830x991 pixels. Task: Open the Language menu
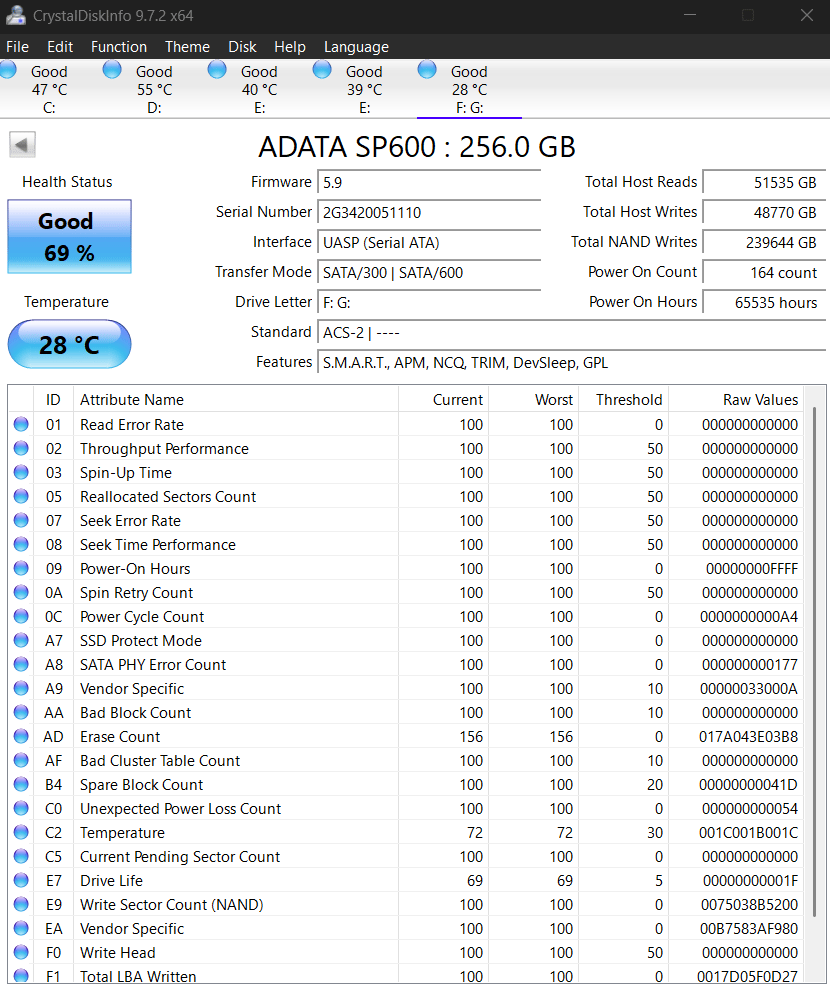(356, 47)
